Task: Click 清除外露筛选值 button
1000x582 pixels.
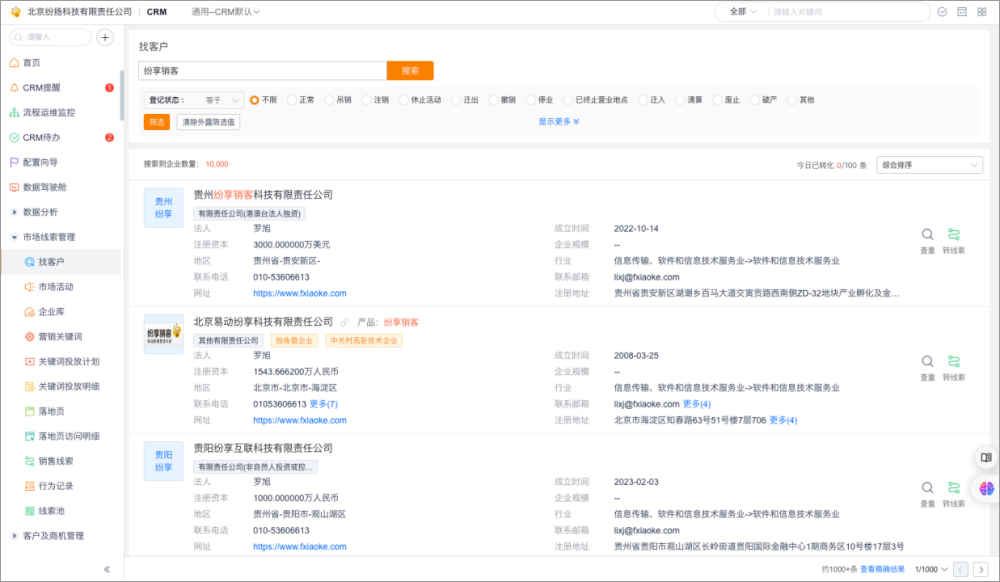Action: pos(208,122)
